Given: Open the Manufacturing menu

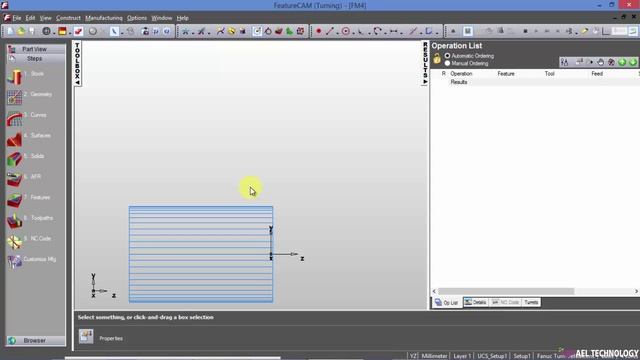Looking at the screenshot, I should (104, 18).
